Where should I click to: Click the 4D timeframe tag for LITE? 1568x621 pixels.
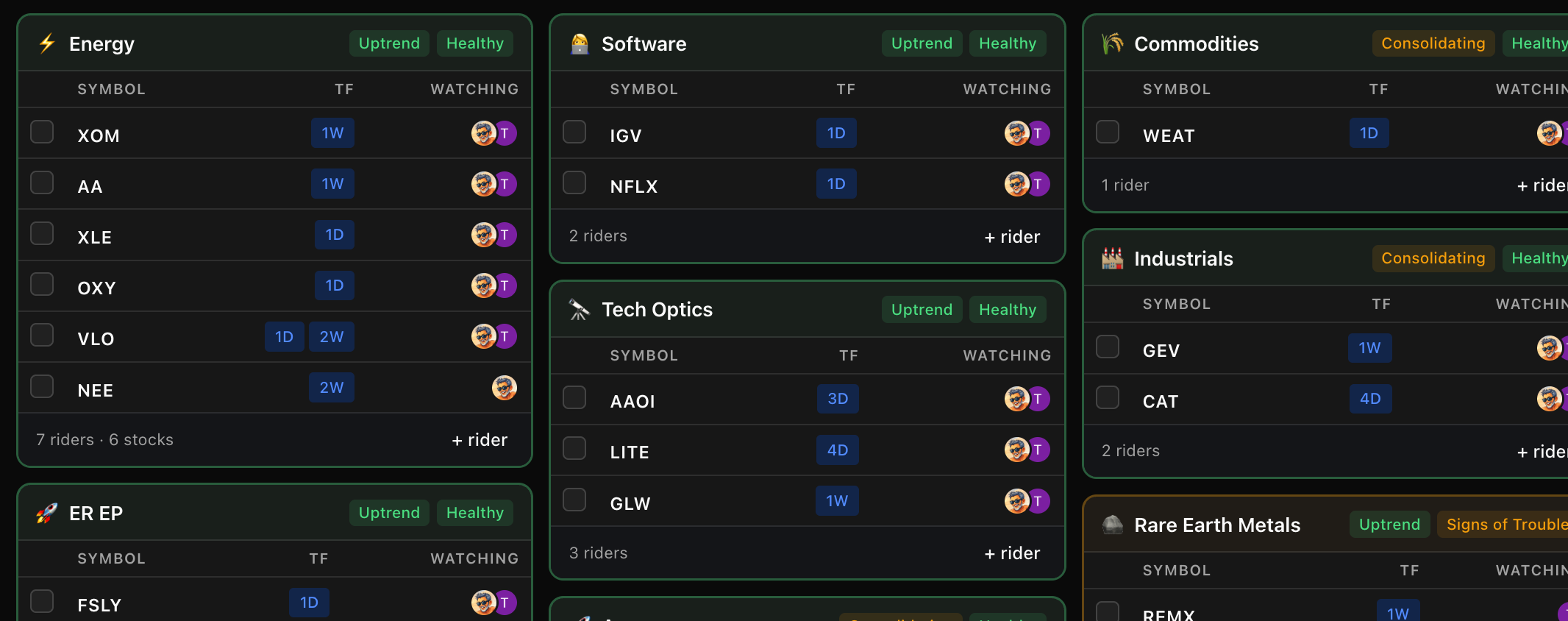837,450
